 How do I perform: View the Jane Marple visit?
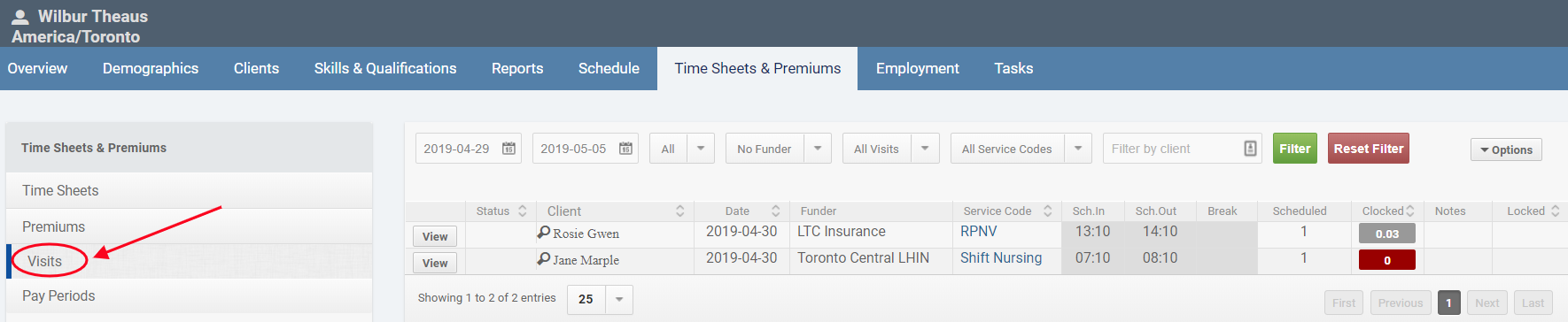point(435,263)
